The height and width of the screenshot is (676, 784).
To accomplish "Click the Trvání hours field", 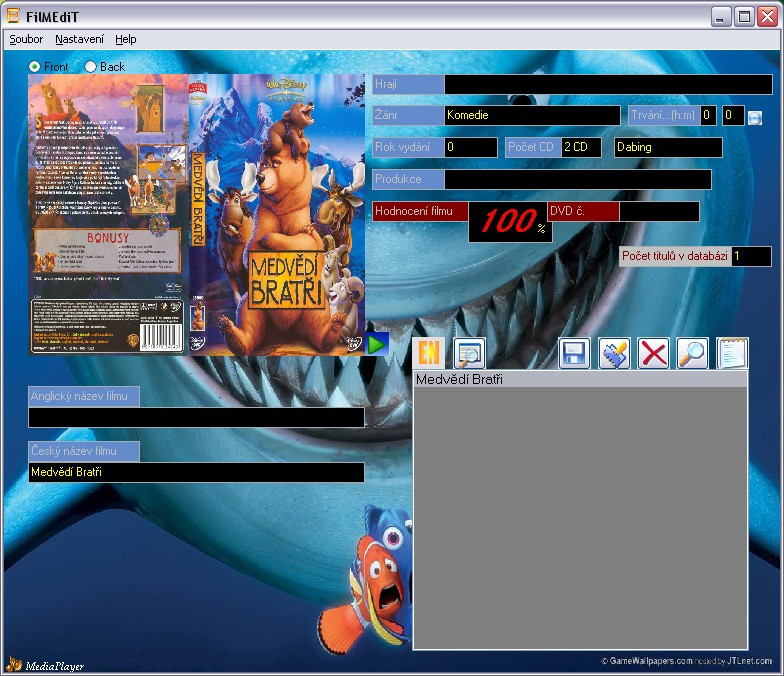I will pyautogui.click(x=708, y=116).
